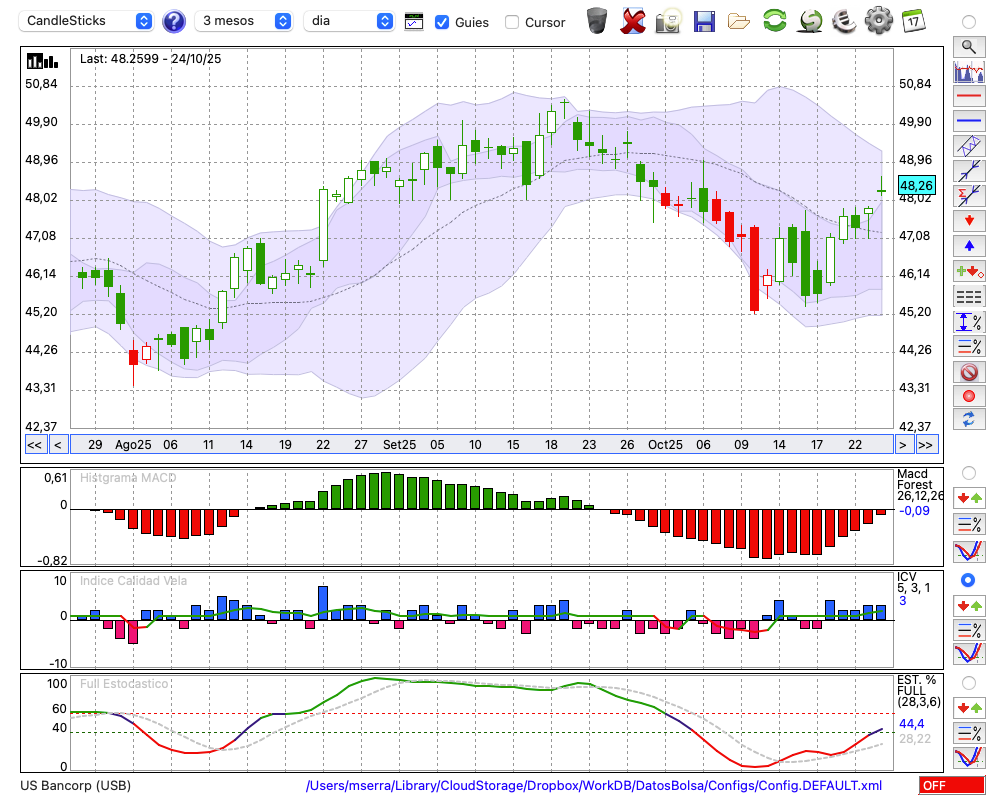Click the red-blue curve icon for the ICV panel
Image resolution: width=1000 pixels, height=800 pixels.
[969, 654]
